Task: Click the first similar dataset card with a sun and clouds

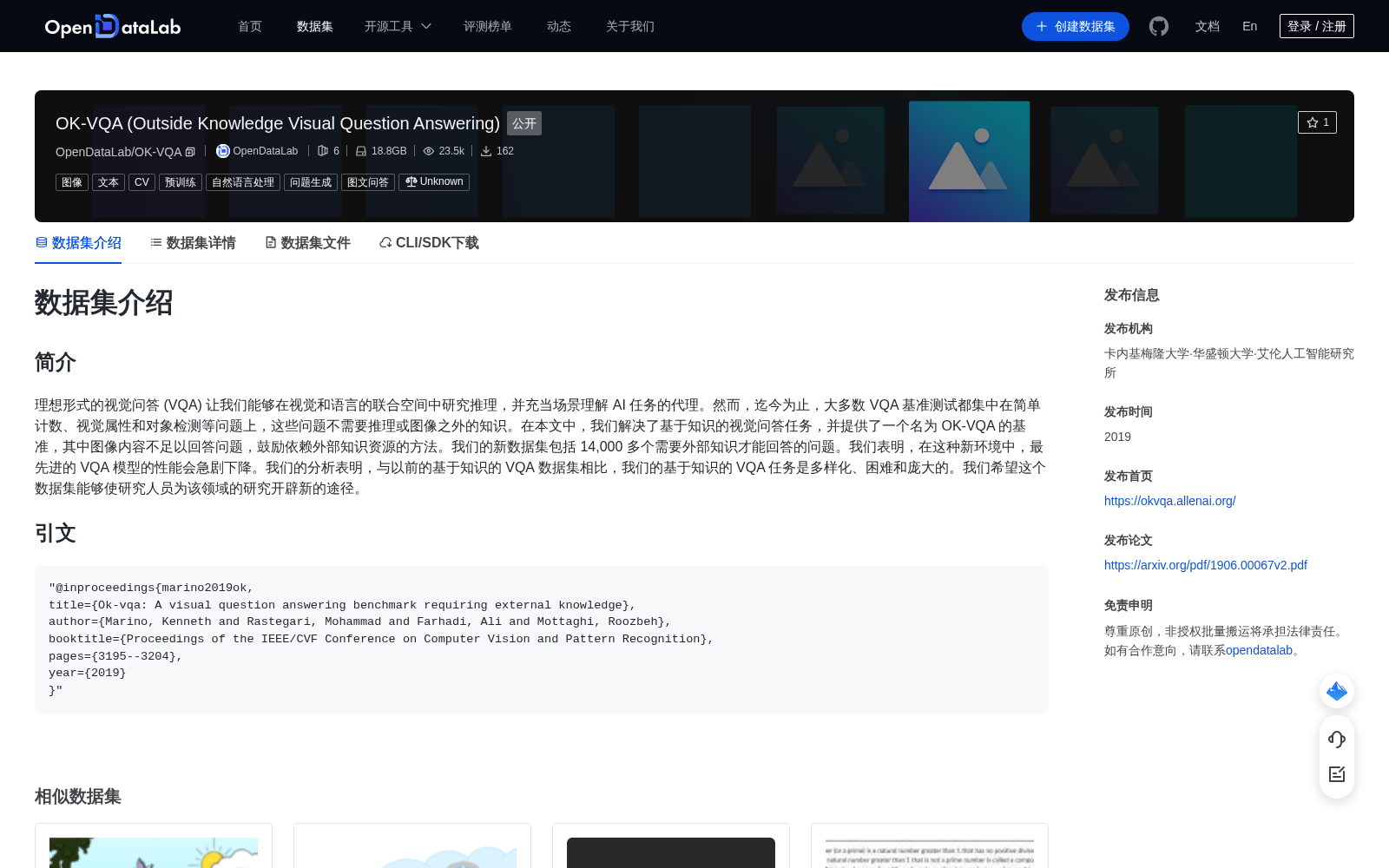Action: [154, 845]
